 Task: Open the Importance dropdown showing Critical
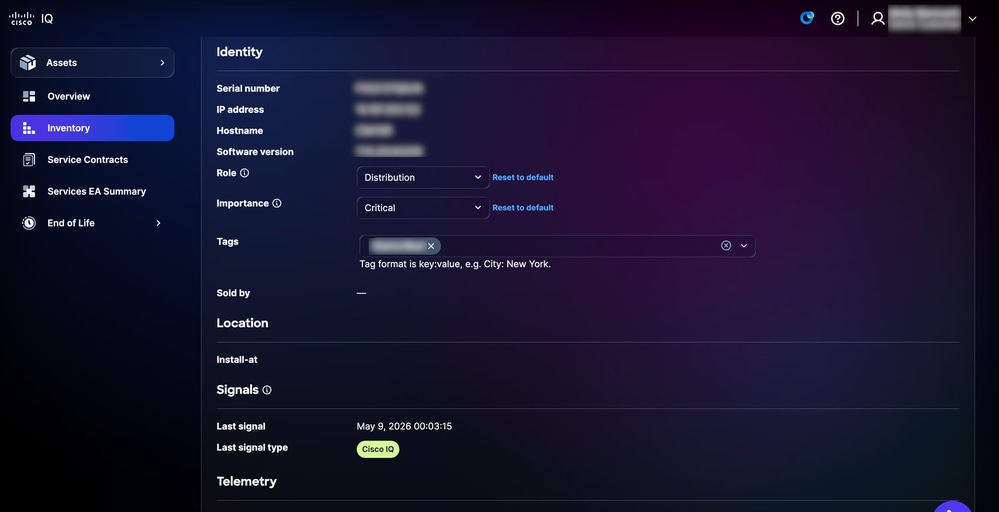coord(422,208)
